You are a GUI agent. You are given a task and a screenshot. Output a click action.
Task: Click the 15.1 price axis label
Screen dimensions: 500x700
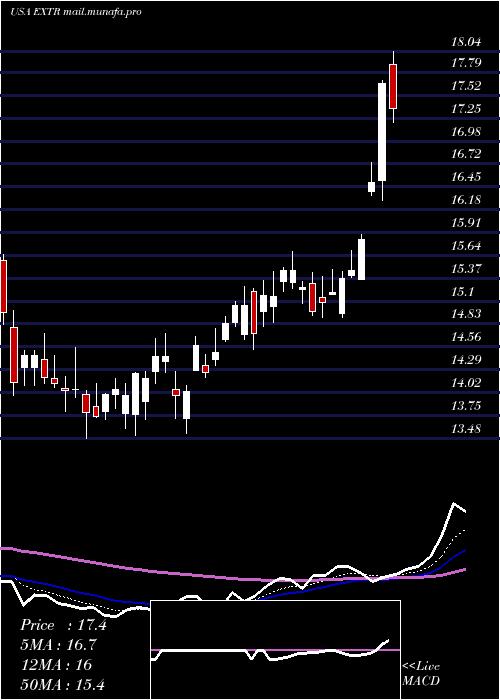(463, 292)
